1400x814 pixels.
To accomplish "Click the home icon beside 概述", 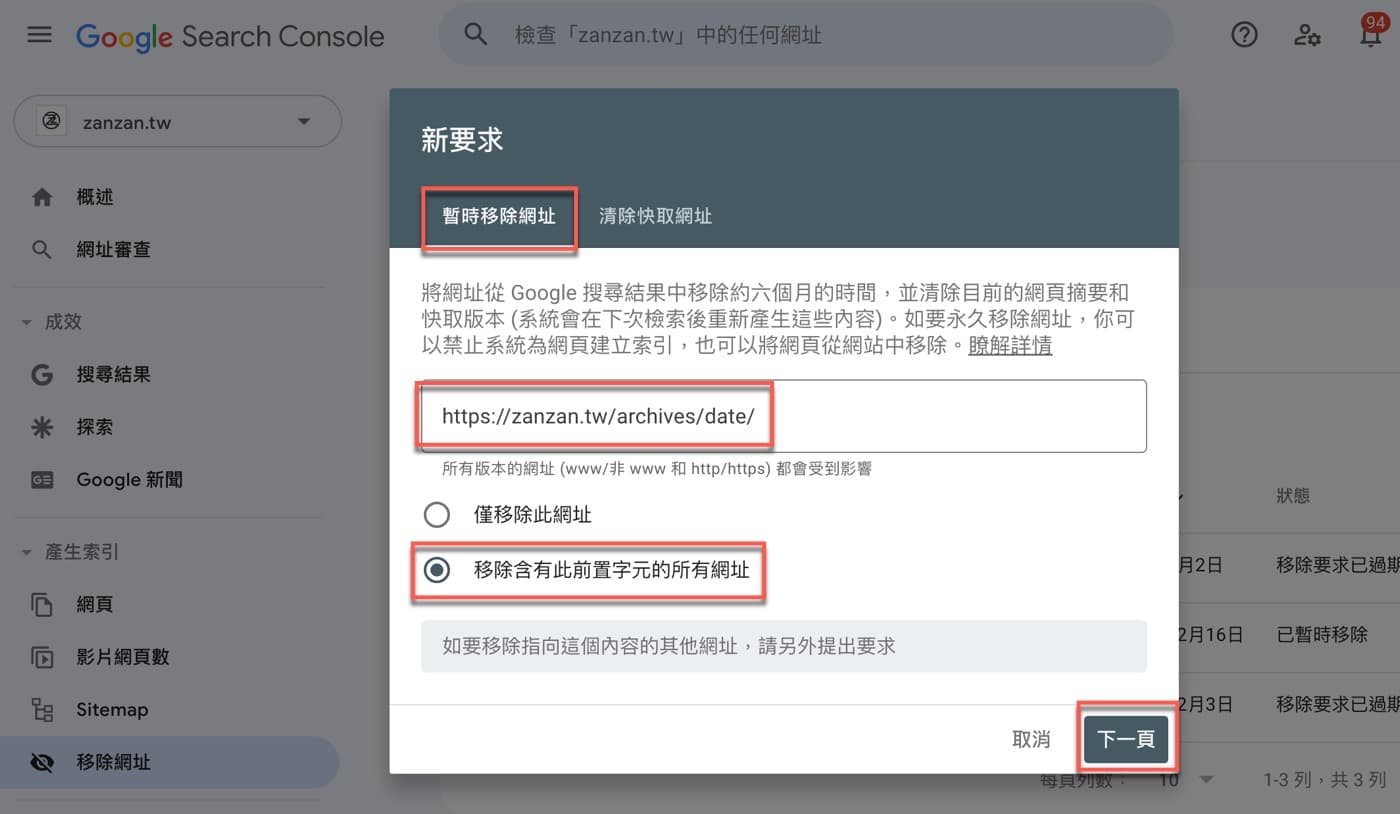I will [42, 198].
